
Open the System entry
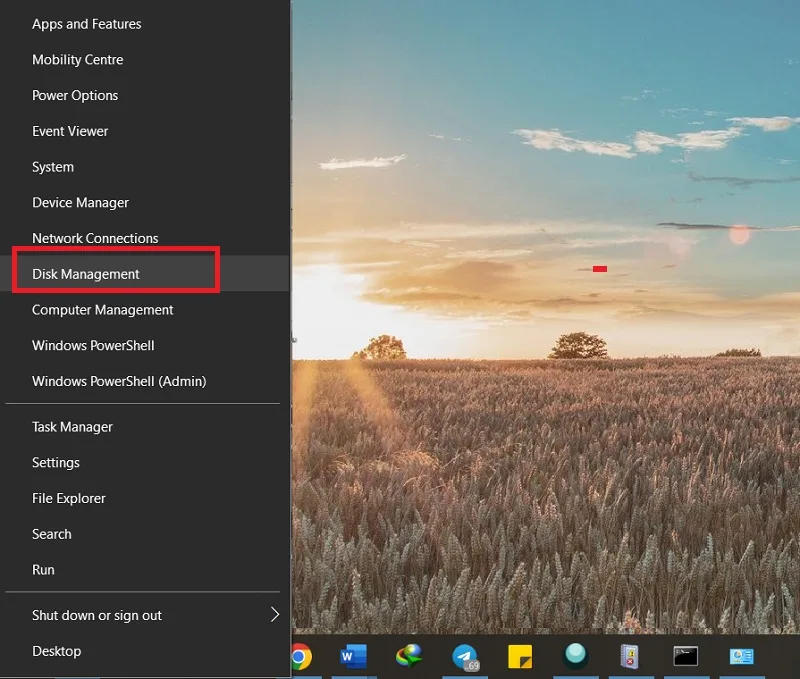coord(145,167)
